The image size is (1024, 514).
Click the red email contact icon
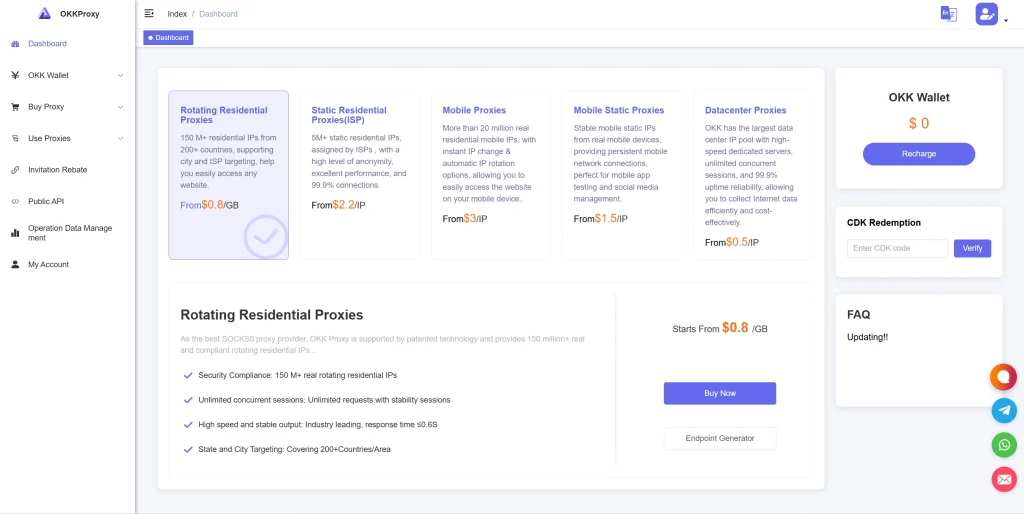(x=1004, y=479)
